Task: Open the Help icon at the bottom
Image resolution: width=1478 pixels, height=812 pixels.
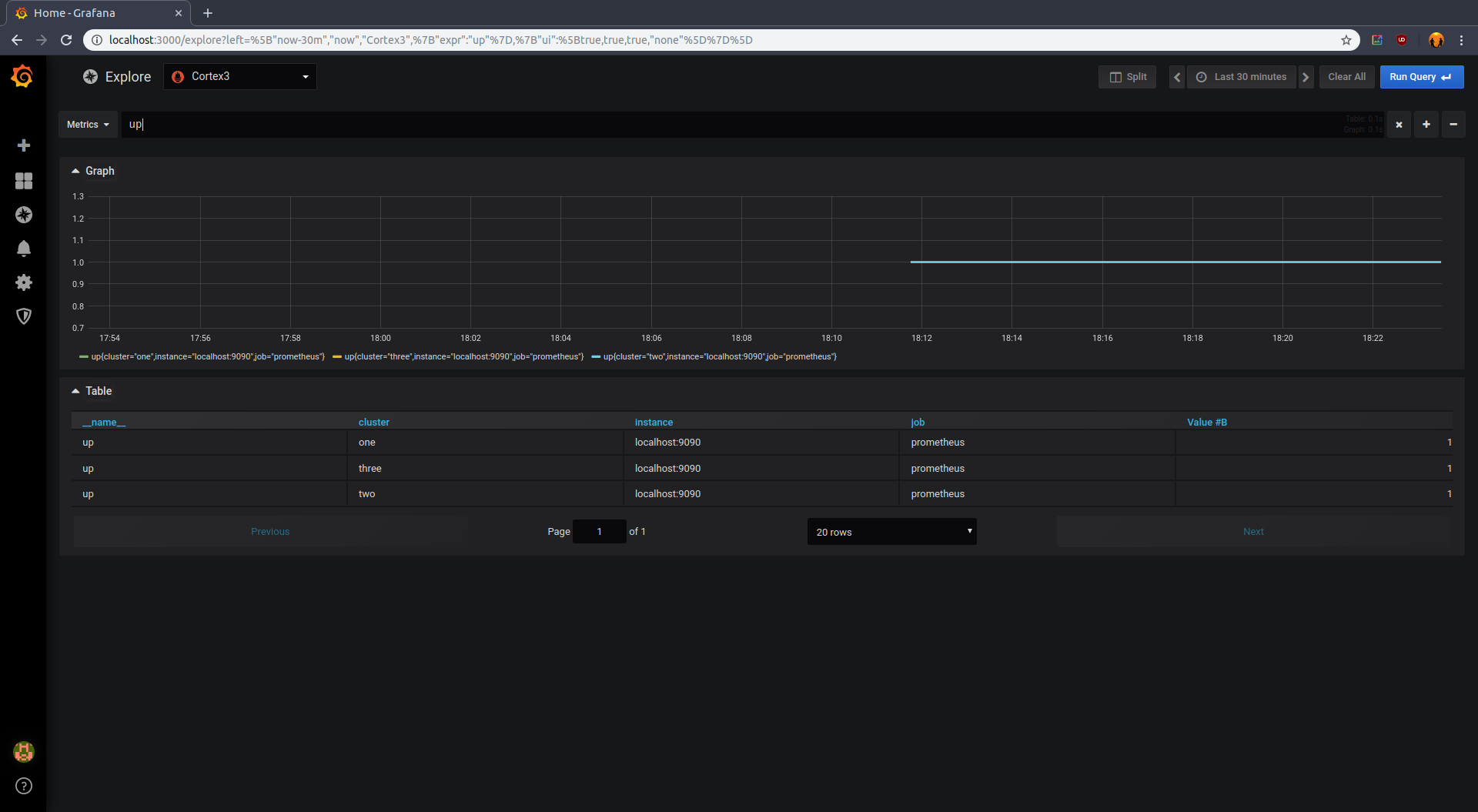Action: pyautogui.click(x=24, y=786)
